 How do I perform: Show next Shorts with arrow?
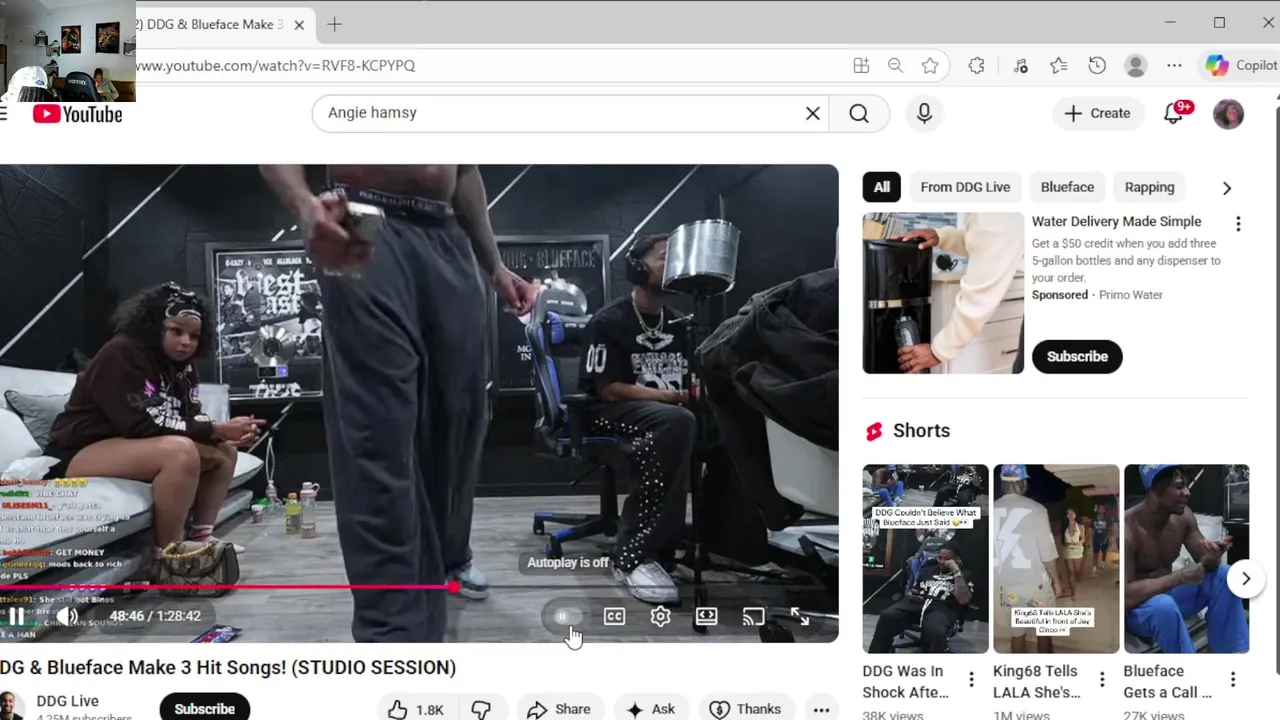click(x=1246, y=578)
